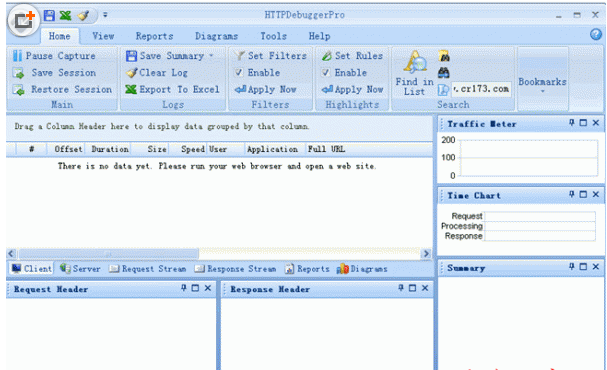Click the horizontal scrollbar thumb
The height and width of the screenshot is (370, 607).
(x=108, y=254)
